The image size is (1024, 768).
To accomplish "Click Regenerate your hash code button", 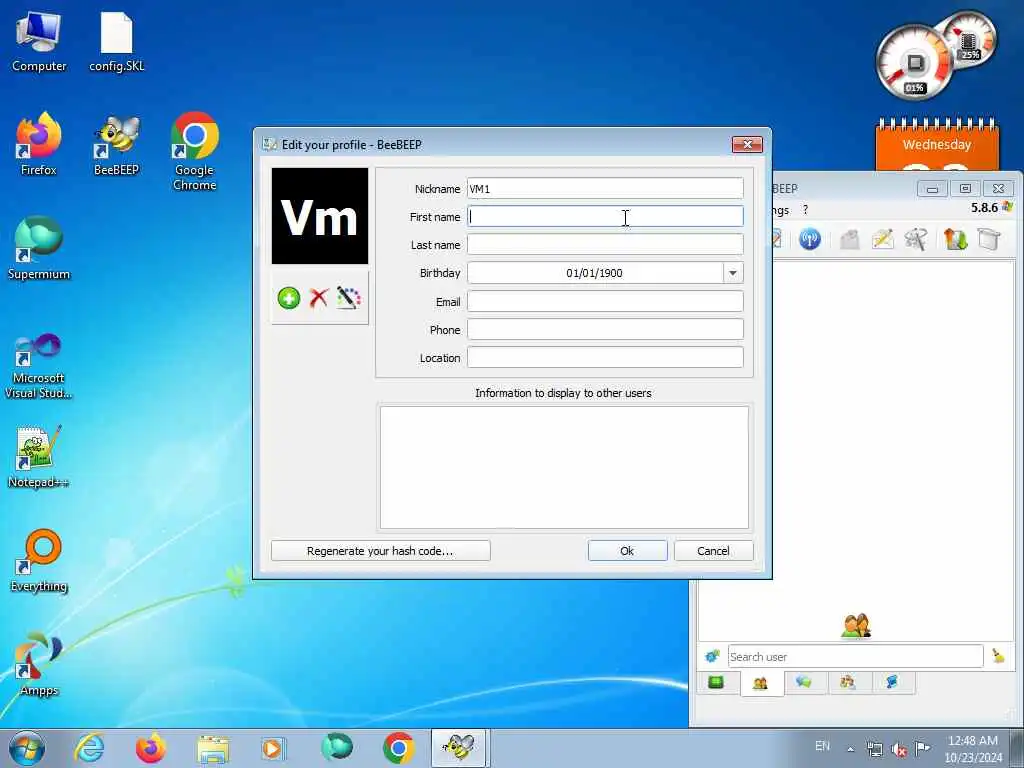I will pyautogui.click(x=380, y=551).
